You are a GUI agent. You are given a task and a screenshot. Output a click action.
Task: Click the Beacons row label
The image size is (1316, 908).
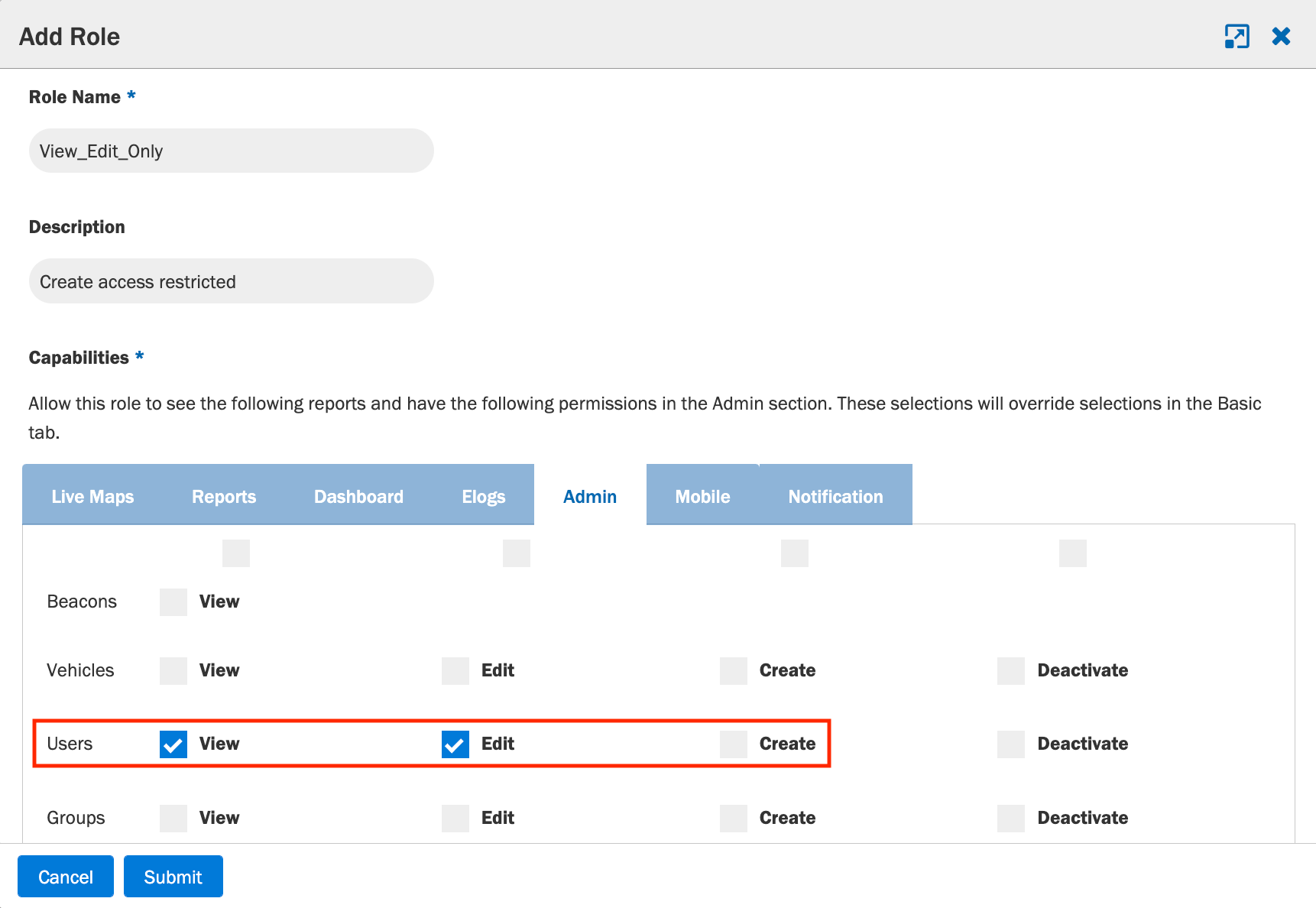82,602
